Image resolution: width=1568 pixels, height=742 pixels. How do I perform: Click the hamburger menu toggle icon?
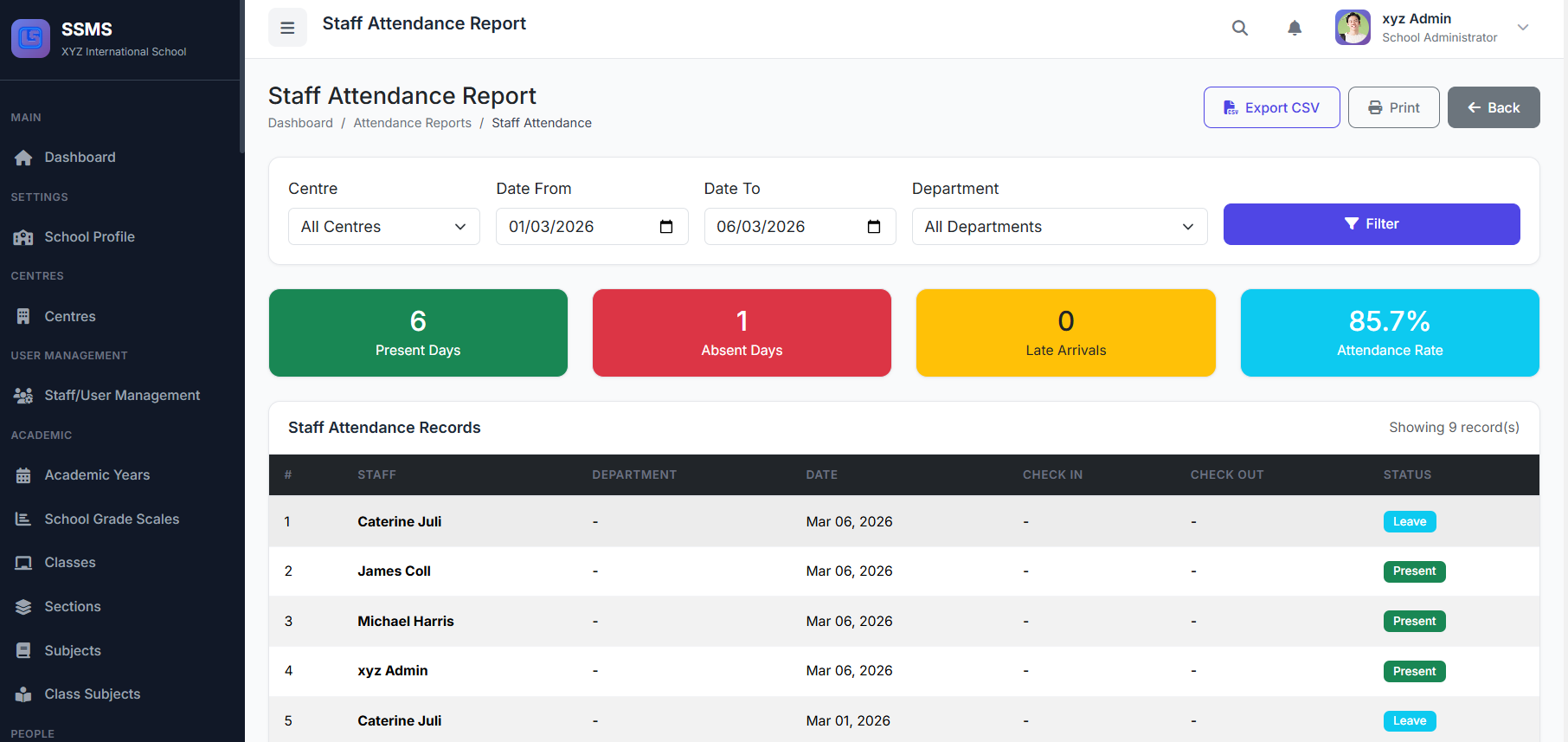[287, 28]
